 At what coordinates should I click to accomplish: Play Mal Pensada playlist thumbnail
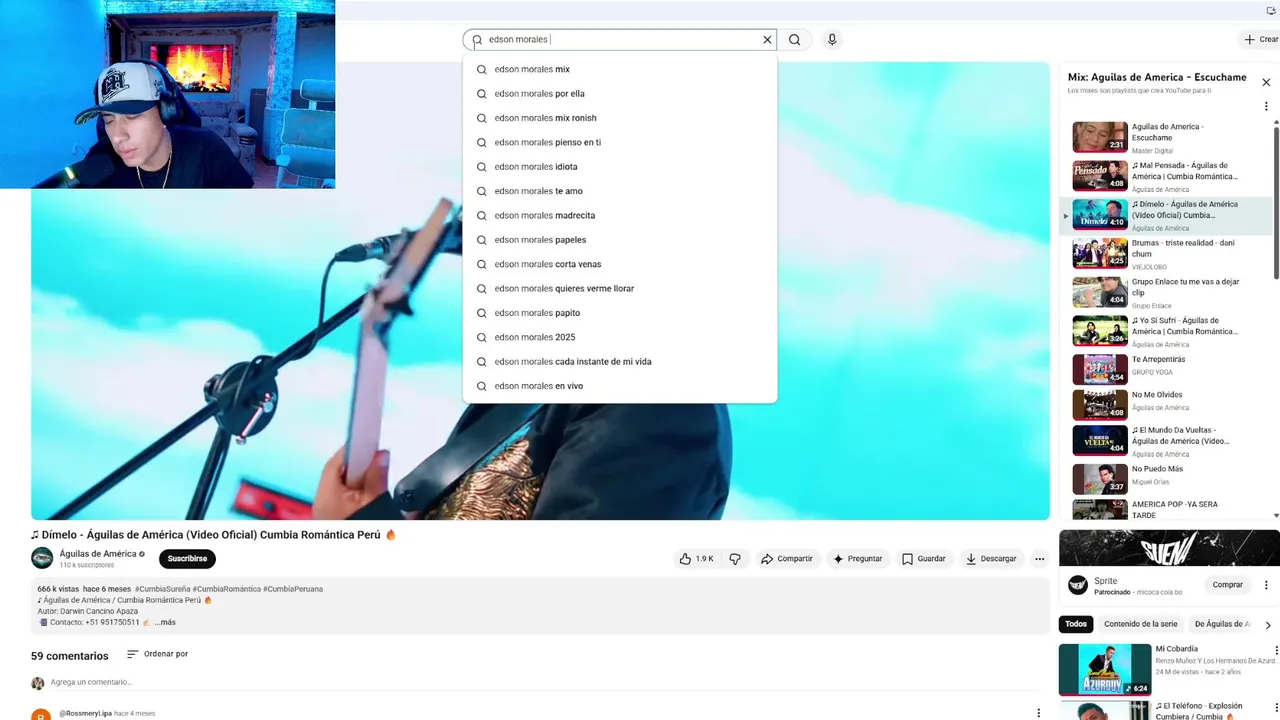1100,176
